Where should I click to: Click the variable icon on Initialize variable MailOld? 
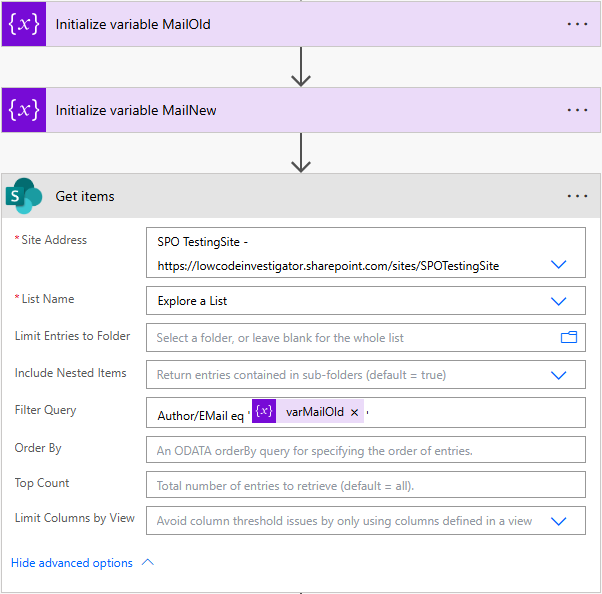[x=24, y=24]
